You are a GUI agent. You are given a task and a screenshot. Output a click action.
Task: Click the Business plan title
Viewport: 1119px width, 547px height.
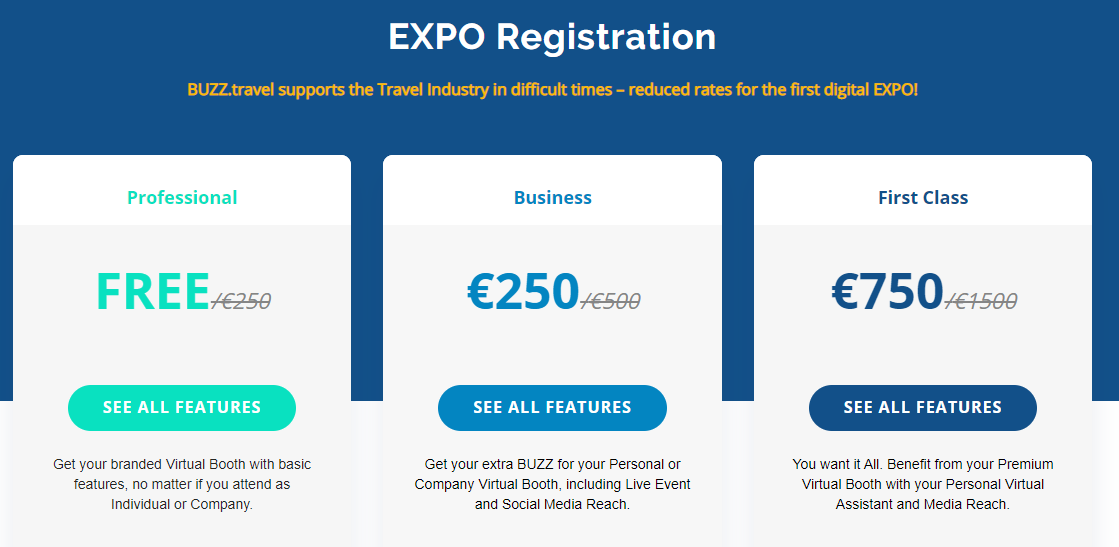(x=552, y=197)
